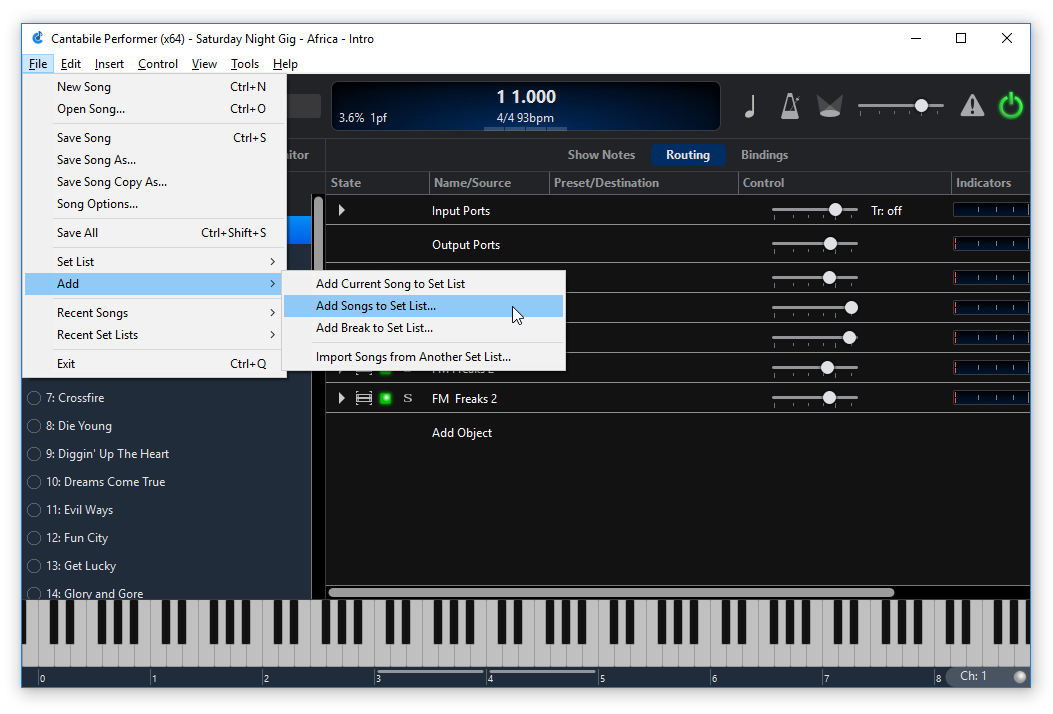Screen dimensions: 1053x714
Task: Select radio button for 8: Die Young
Action: click(34, 426)
